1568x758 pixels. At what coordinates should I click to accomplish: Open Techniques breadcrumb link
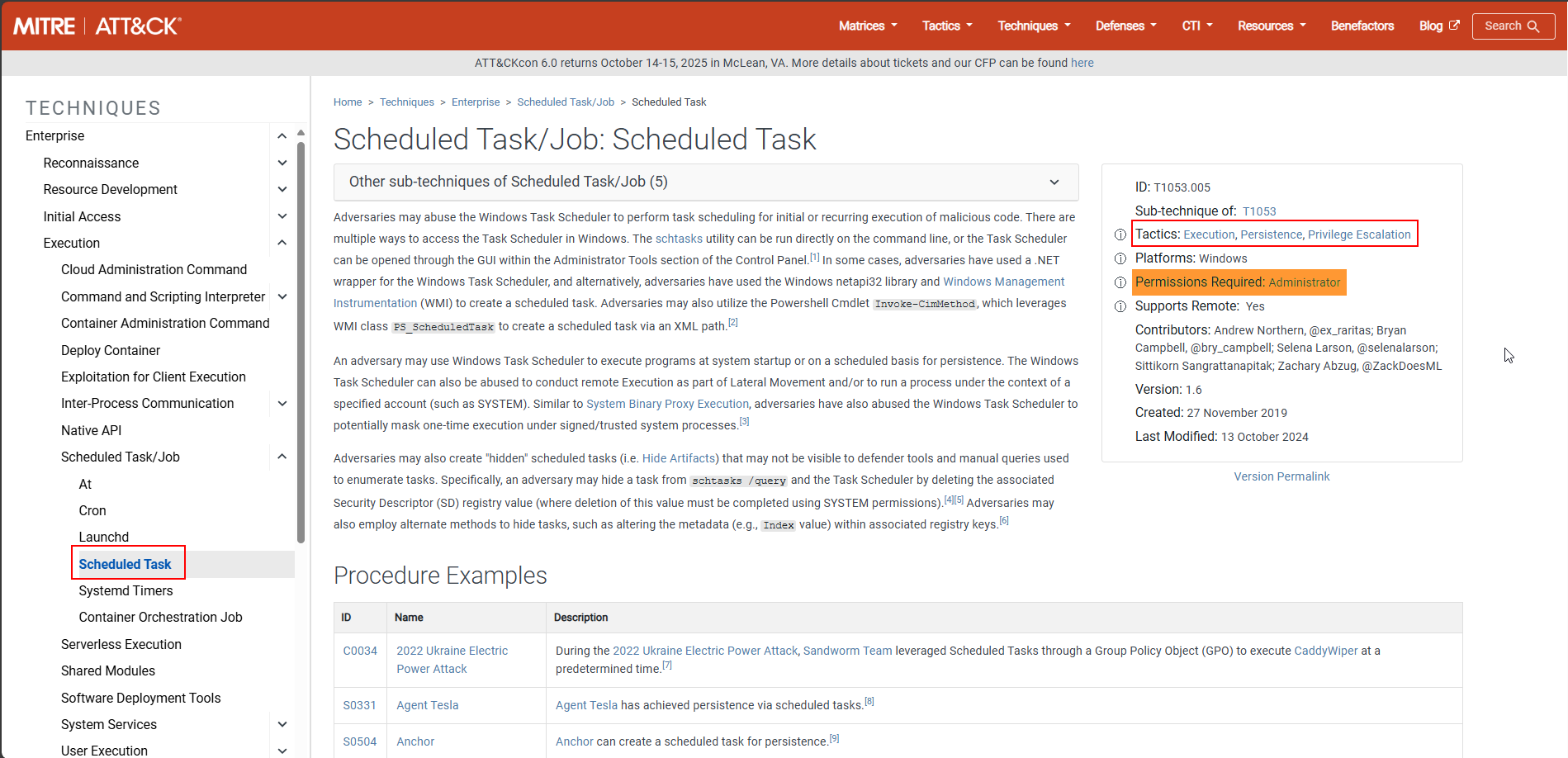coord(407,102)
